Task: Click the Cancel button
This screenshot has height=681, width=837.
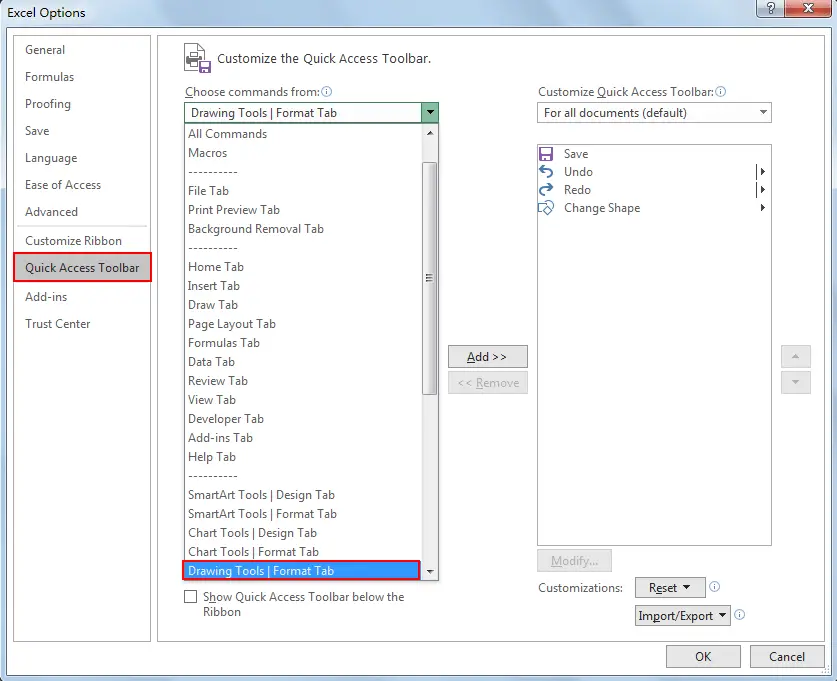Action: tap(787, 656)
